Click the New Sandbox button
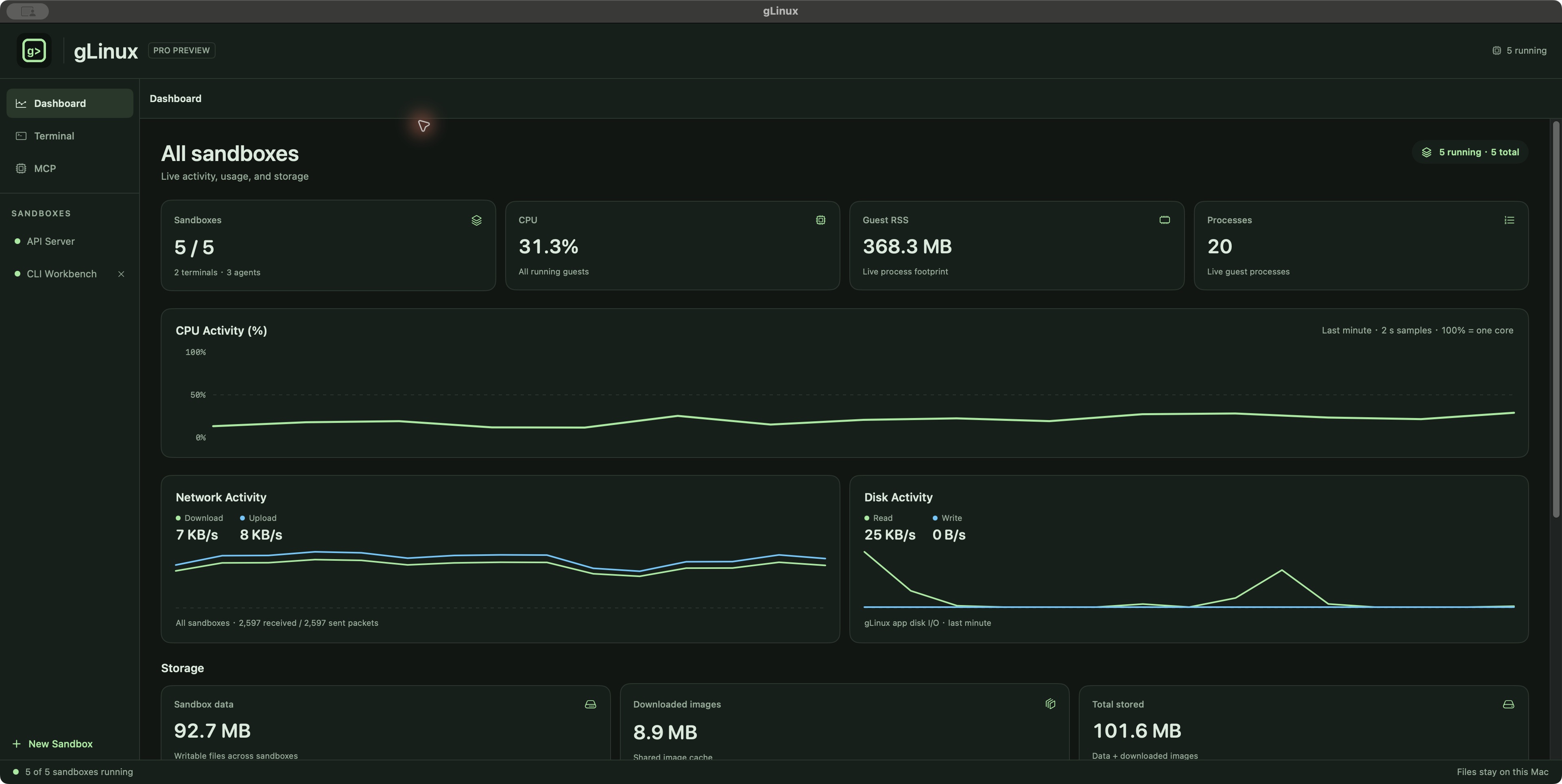1562x784 pixels. pos(53,743)
